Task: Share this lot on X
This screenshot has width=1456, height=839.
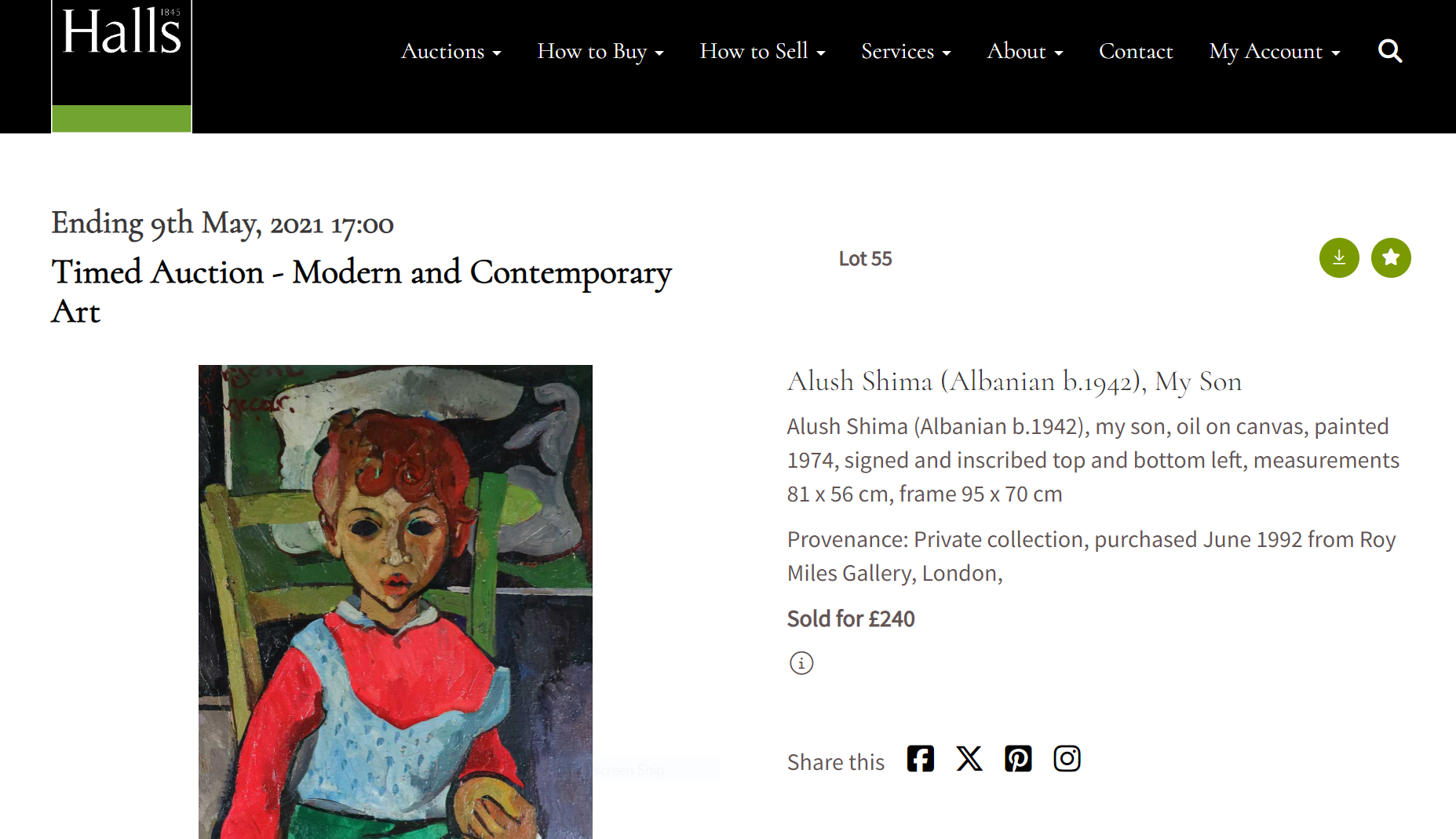Action: 969,759
